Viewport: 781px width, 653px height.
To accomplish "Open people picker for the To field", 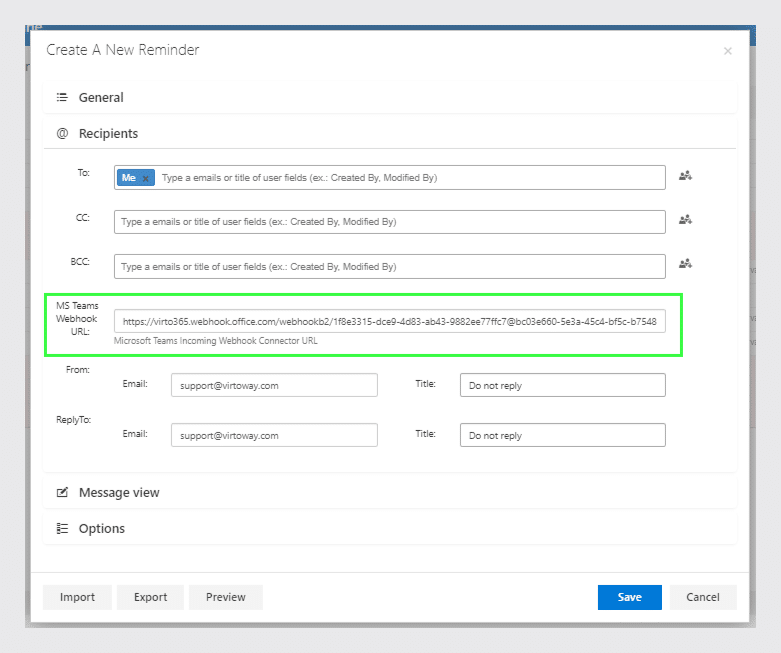I will pyautogui.click(x=685, y=176).
